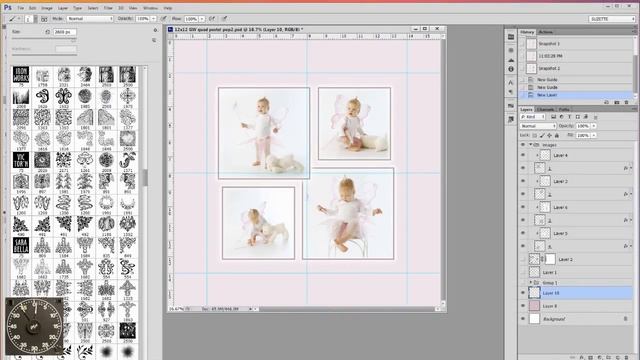Open brush picker settings gear icon
This screenshot has height=360, width=640.
click(x=155, y=30)
